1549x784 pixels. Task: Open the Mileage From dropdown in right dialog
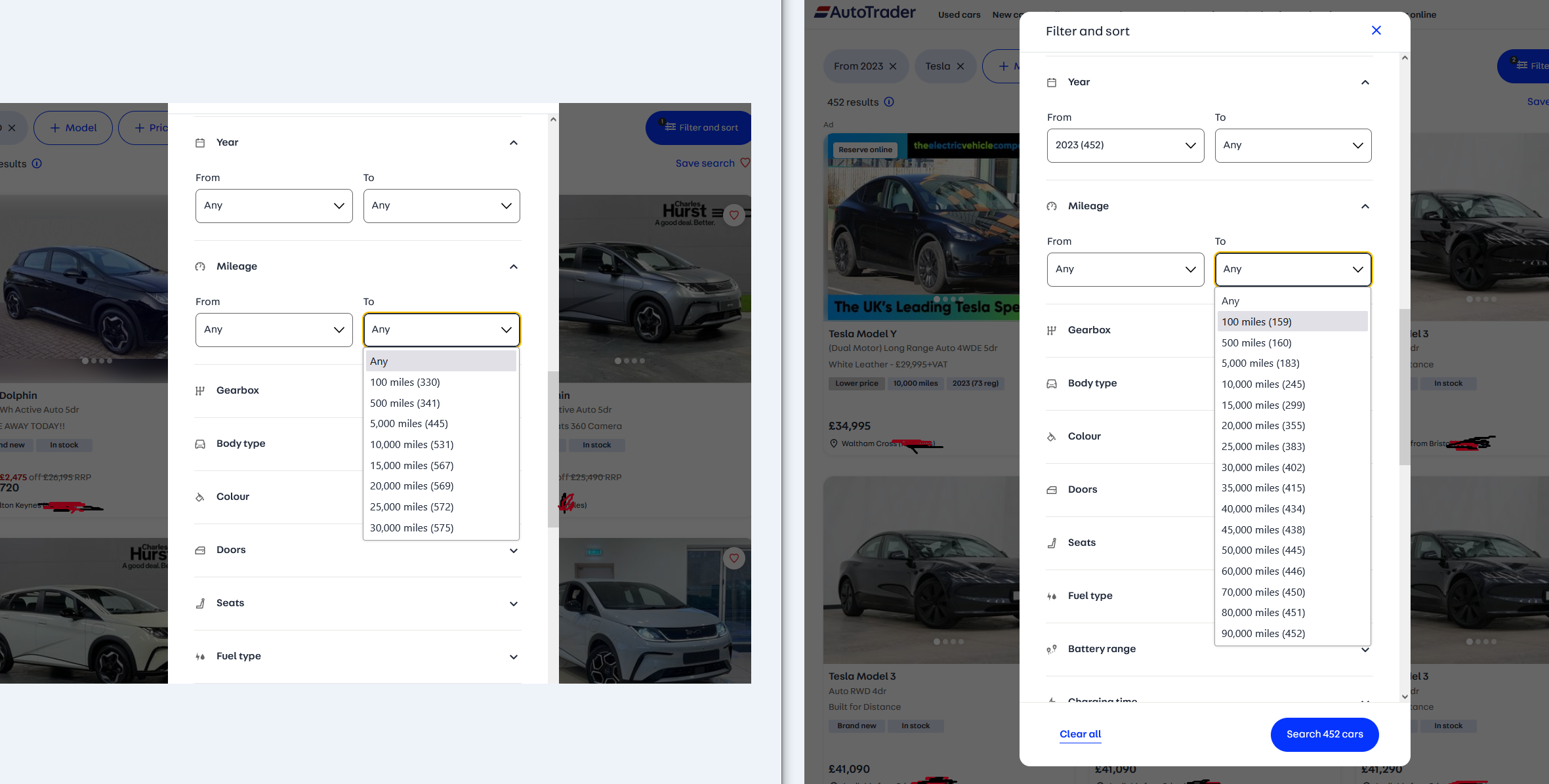point(1125,269)
